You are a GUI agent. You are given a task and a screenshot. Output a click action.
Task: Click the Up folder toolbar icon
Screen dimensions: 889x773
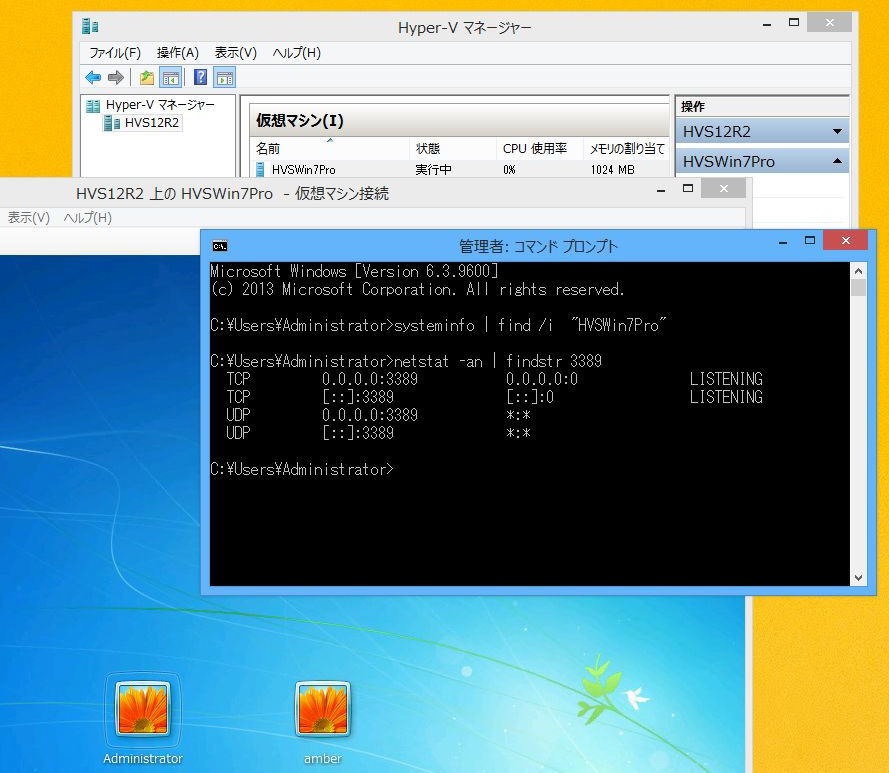tap(147, 77)
